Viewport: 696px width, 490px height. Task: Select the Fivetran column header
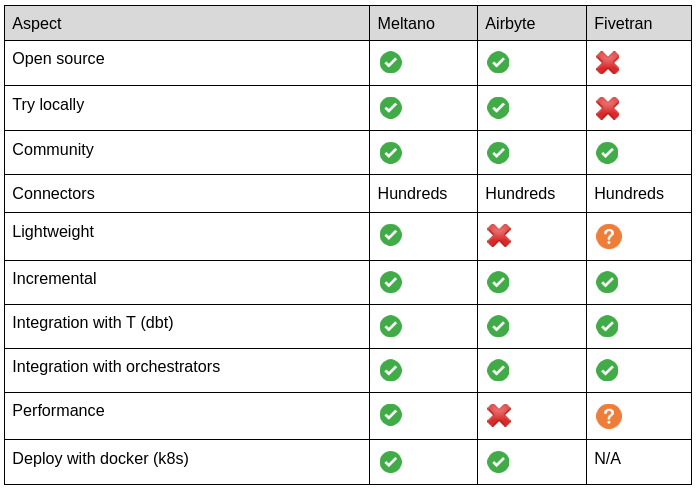[x=623, y=24]
